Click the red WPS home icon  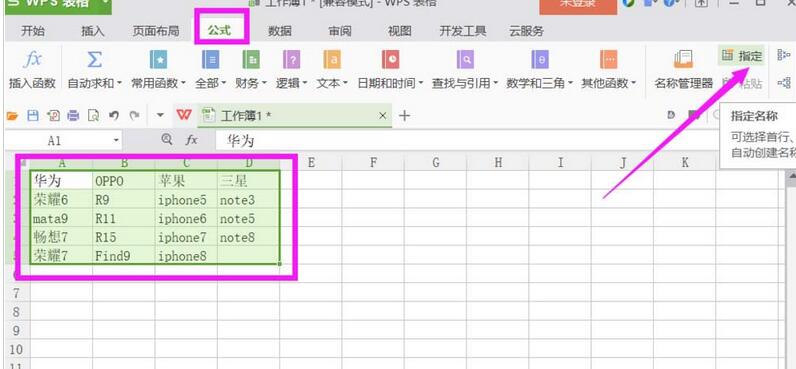coord(184,115)
